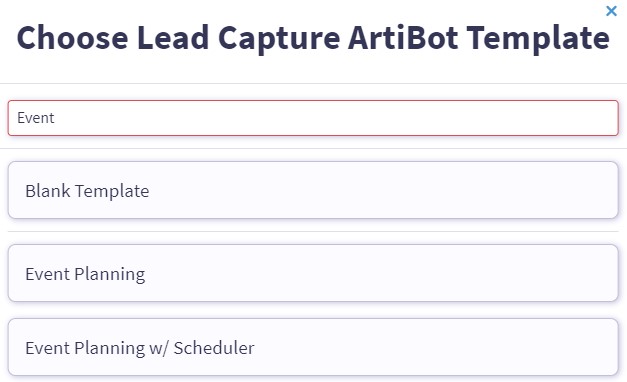Exit the dialog via the X
The image size is (627, 382).
[611, 11]
